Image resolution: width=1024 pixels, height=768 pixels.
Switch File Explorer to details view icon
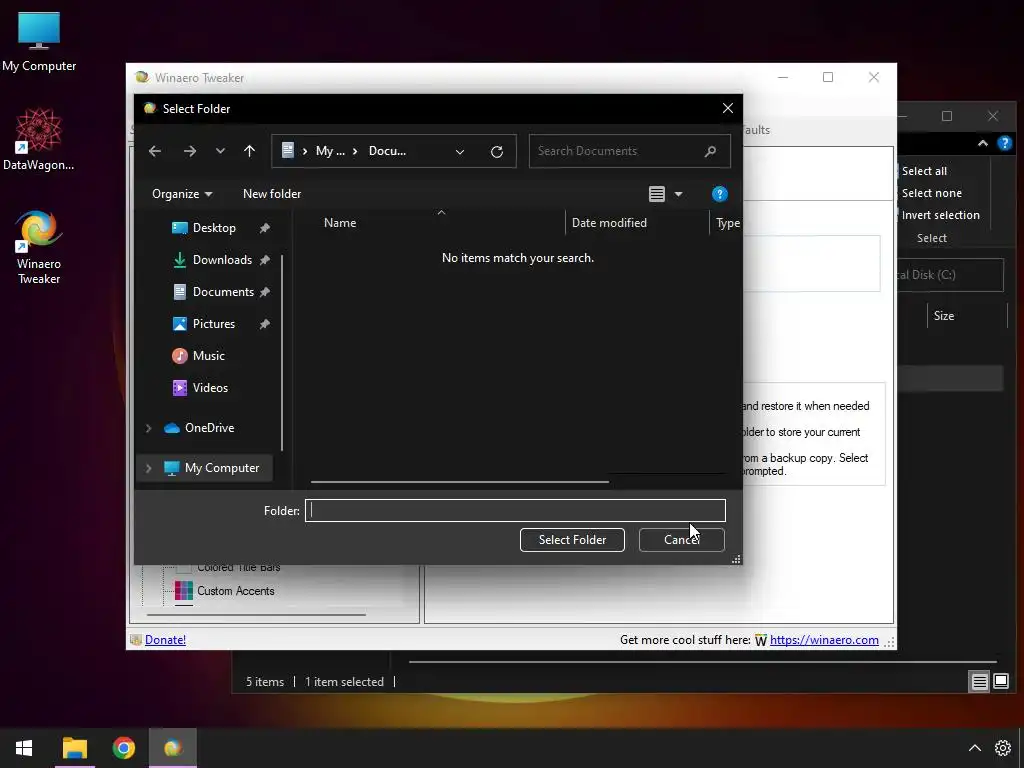pyautogui.click(x=980, y=682)
